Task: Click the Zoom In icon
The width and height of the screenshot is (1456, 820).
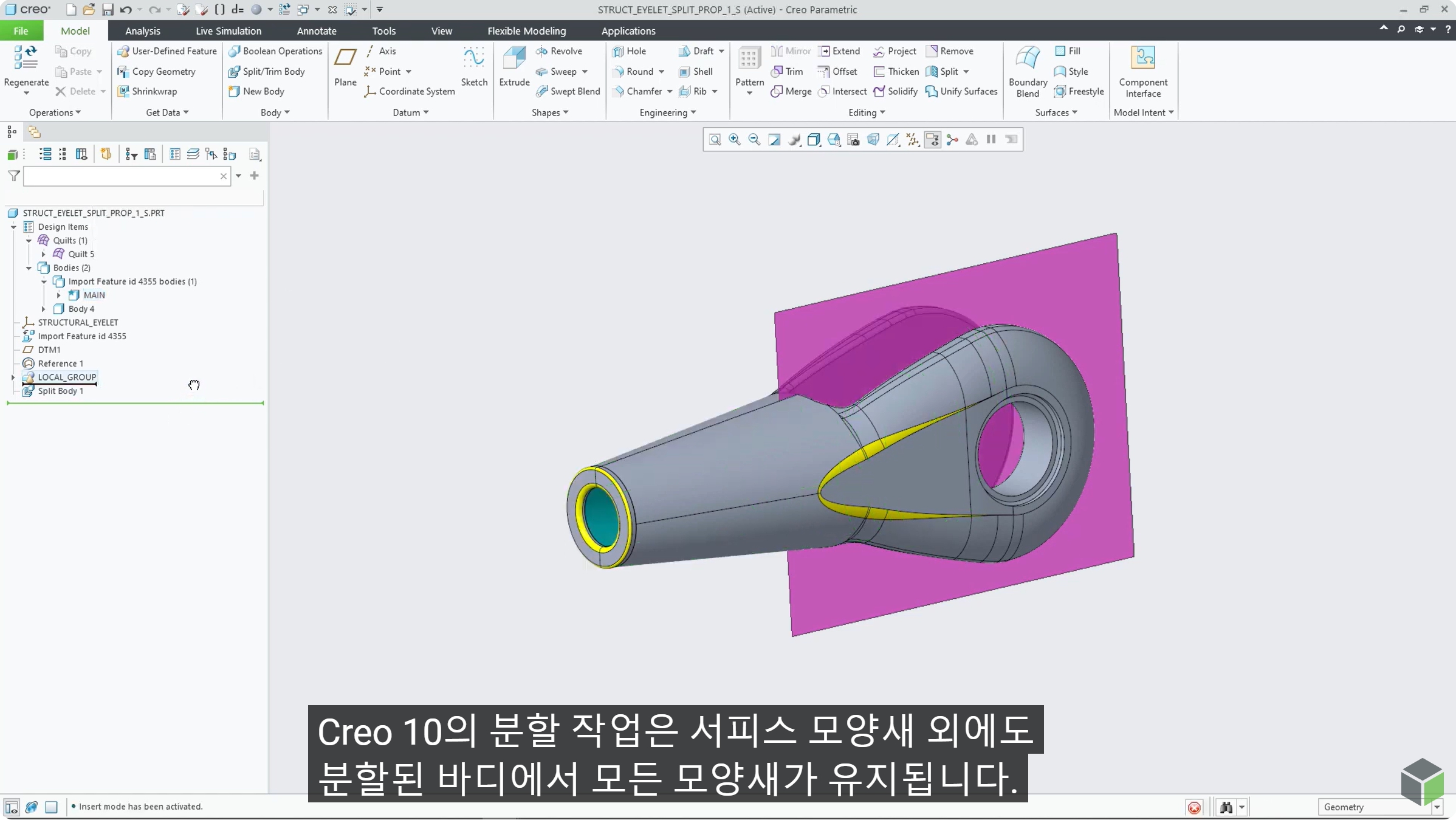Action: coord(735,140)
